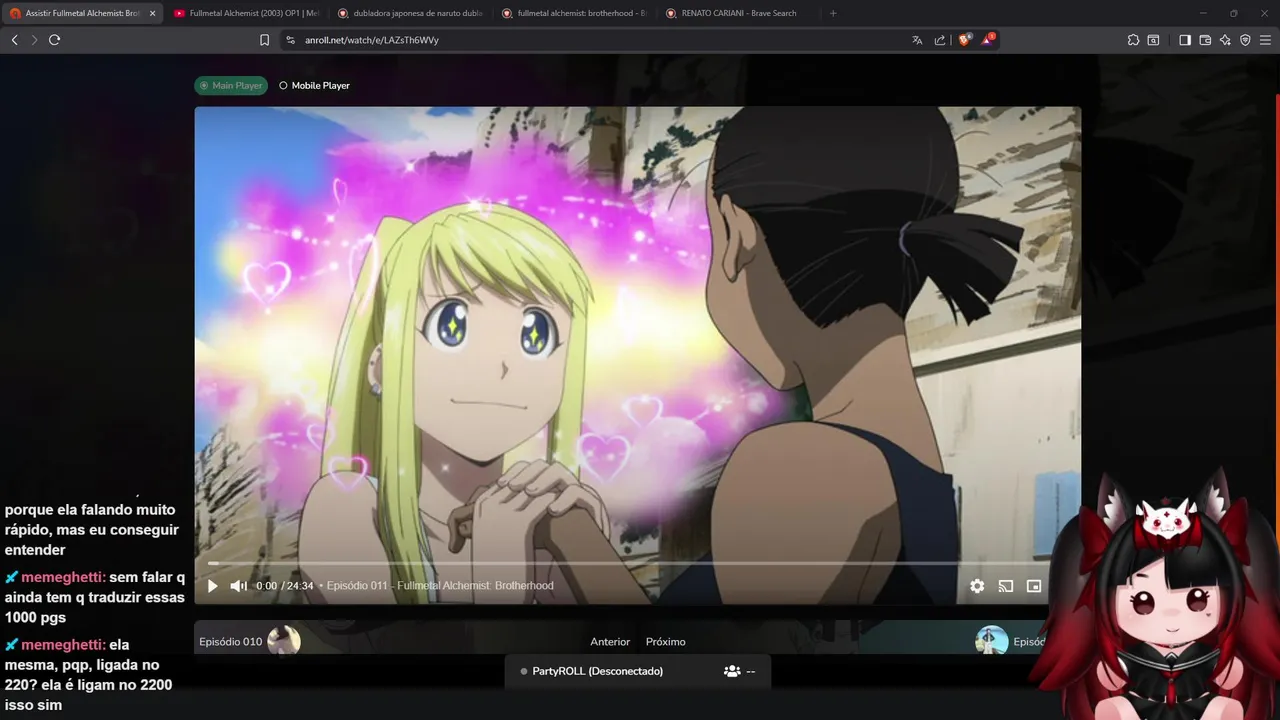Open the extensions puzzle icon
This screenshot has width=1280, height=720.
[1133, 40]
